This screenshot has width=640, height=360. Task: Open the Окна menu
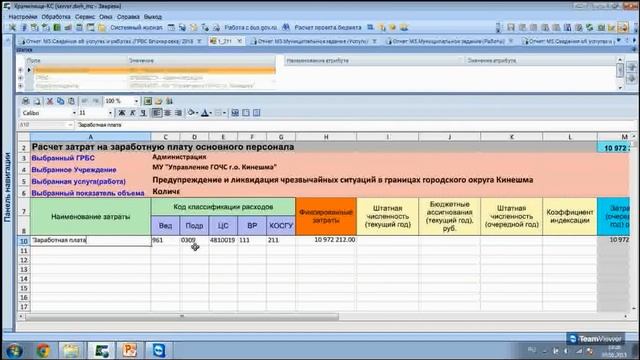point(106,17)
